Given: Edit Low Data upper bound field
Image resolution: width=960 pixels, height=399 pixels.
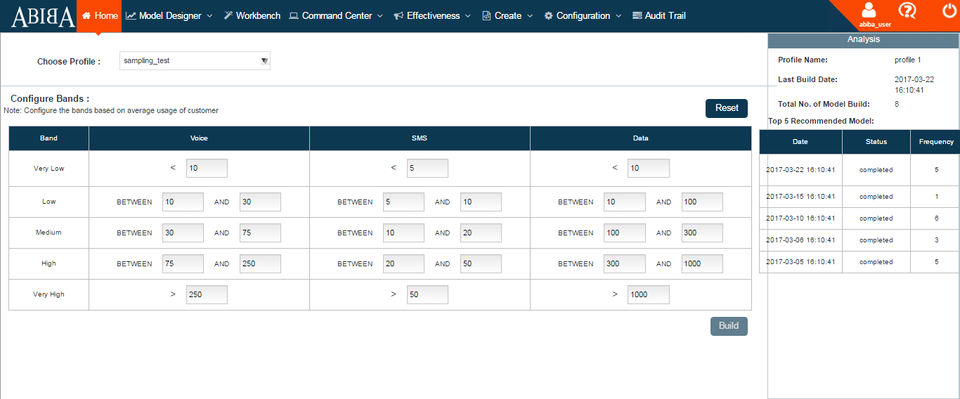Looking at the screenshot, I should 702,202.
